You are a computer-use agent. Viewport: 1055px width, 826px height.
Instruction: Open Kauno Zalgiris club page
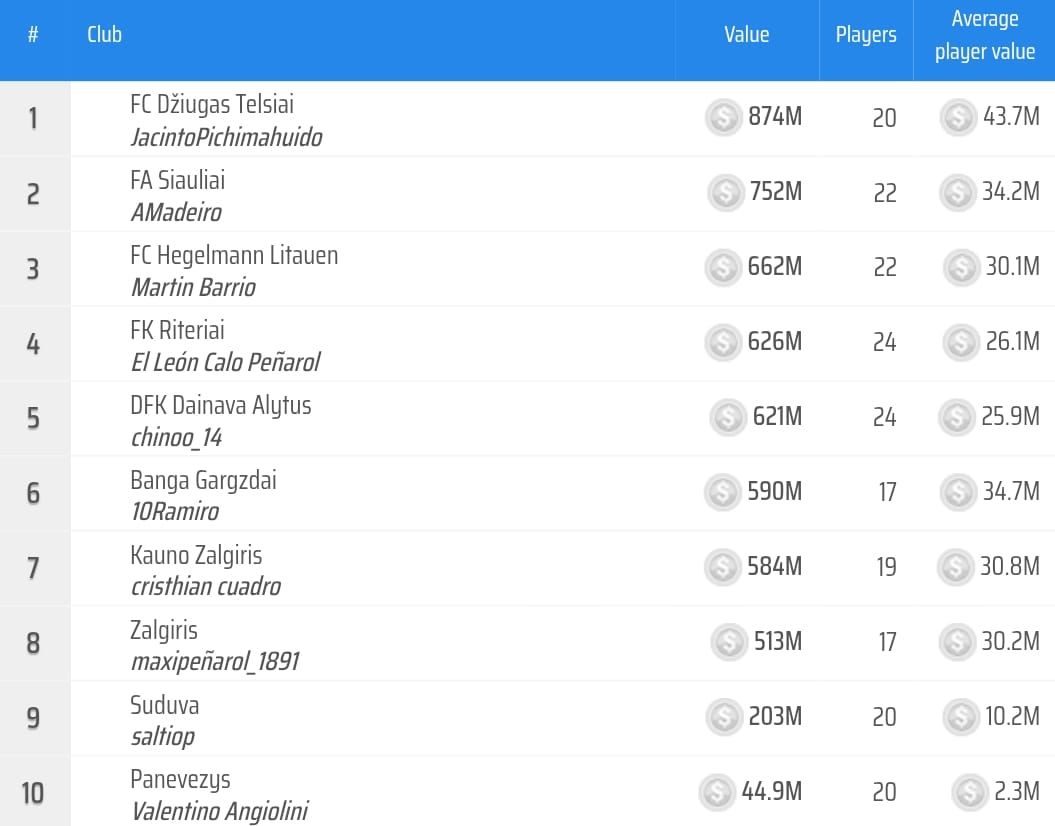click(196, 555)
